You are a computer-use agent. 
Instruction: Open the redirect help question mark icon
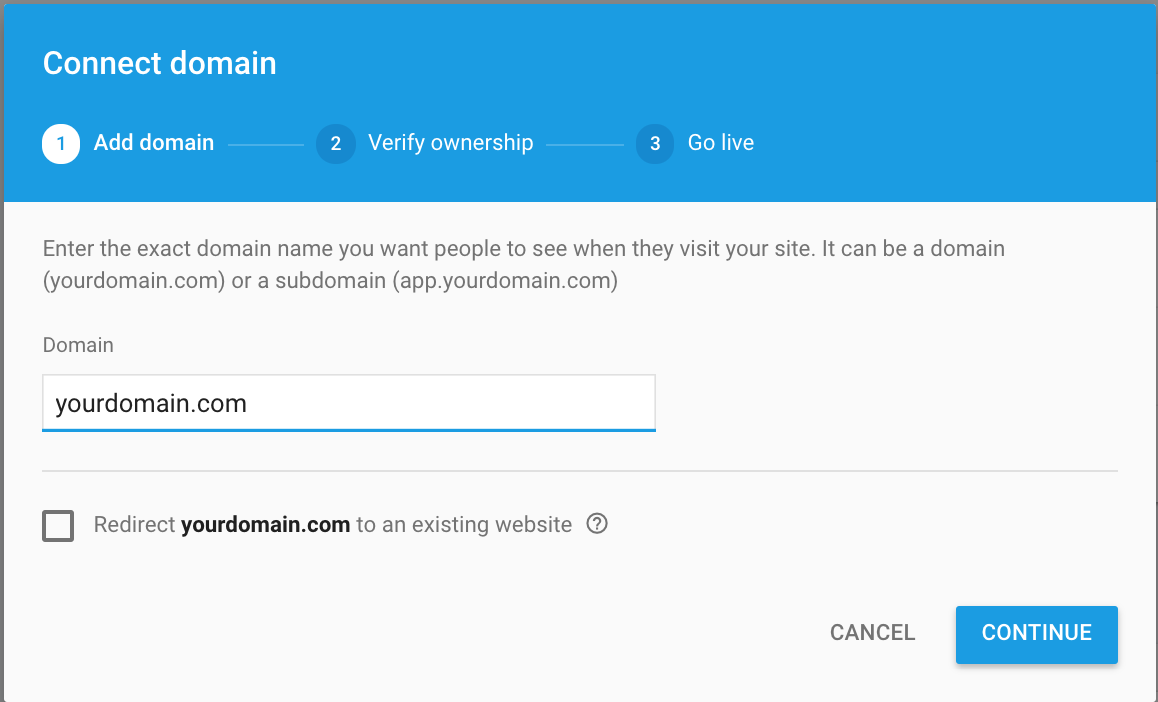tap(597, 523)
